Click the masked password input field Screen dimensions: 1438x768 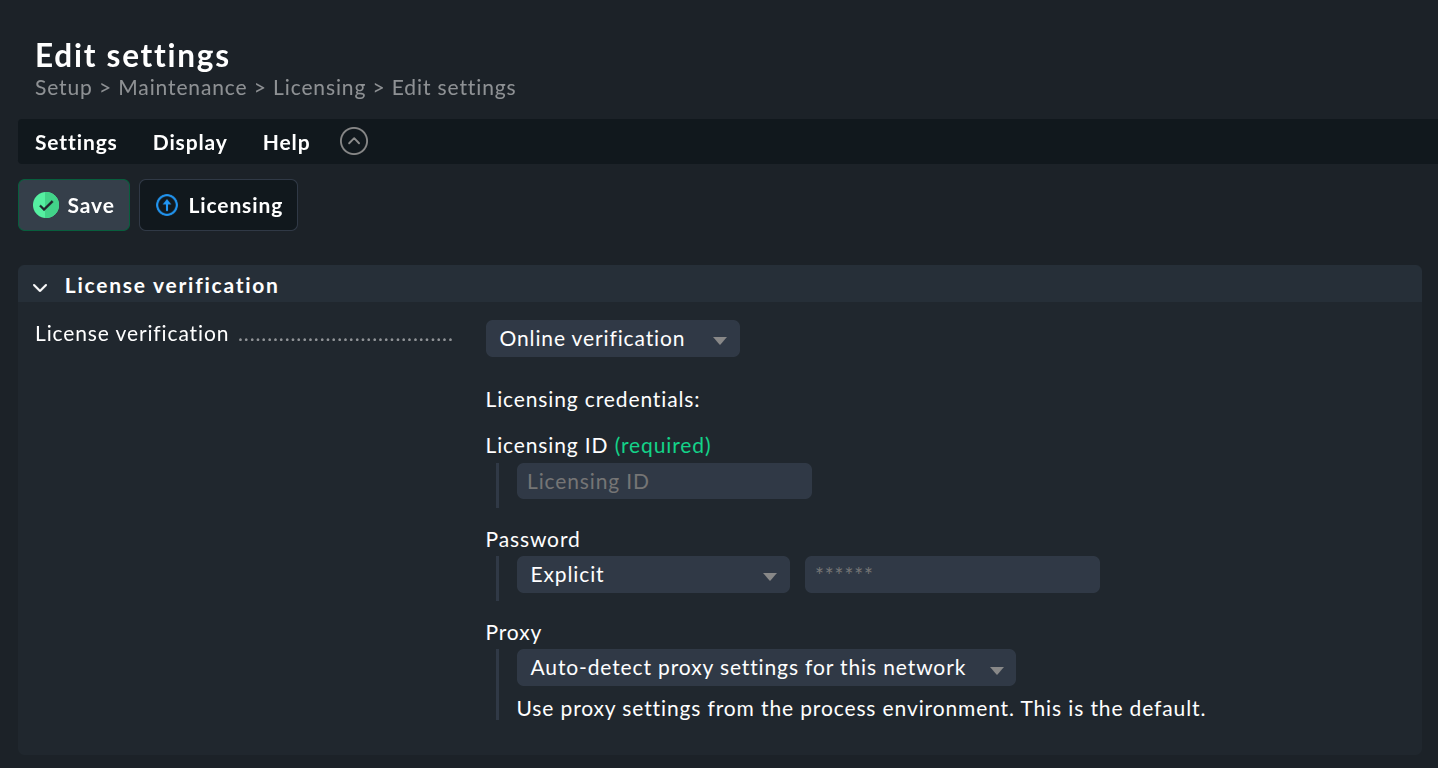[951, 574]
